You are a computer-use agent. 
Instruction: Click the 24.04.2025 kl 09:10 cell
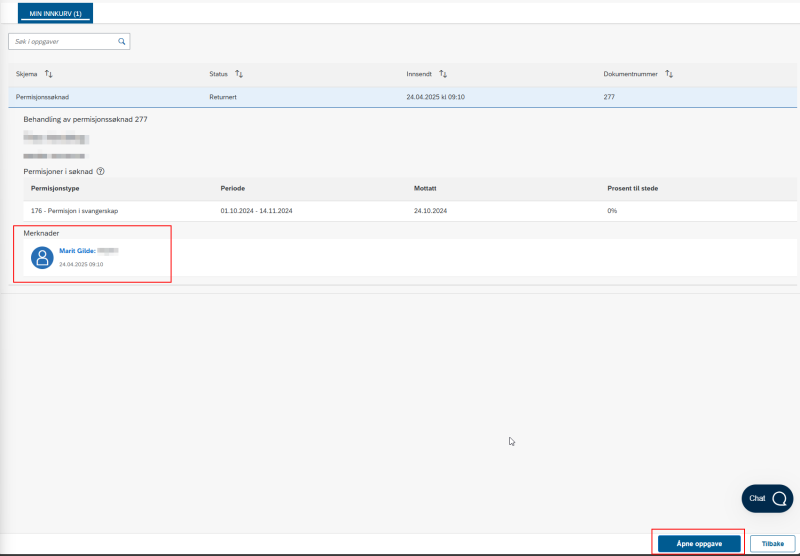pyautogui.click(x=435, y=97)
